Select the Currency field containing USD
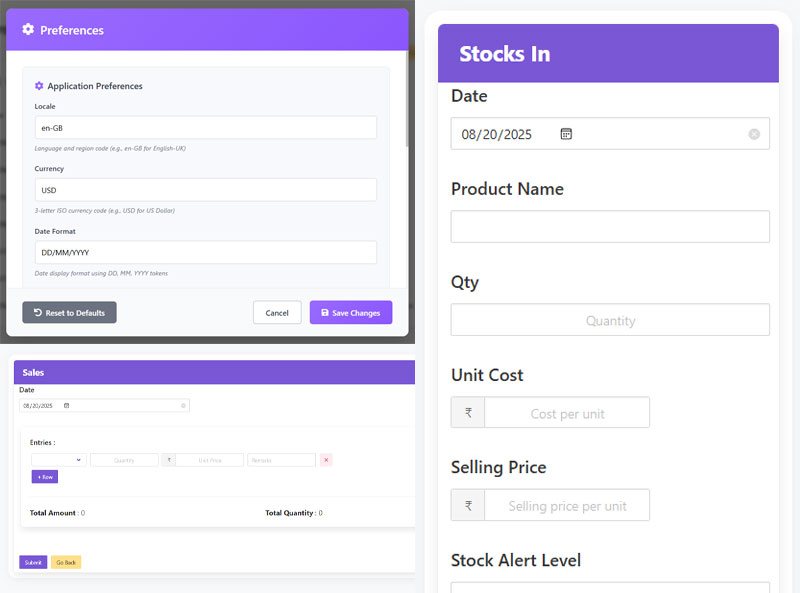This screenshot has height=593, width=800. pos(206,190)
